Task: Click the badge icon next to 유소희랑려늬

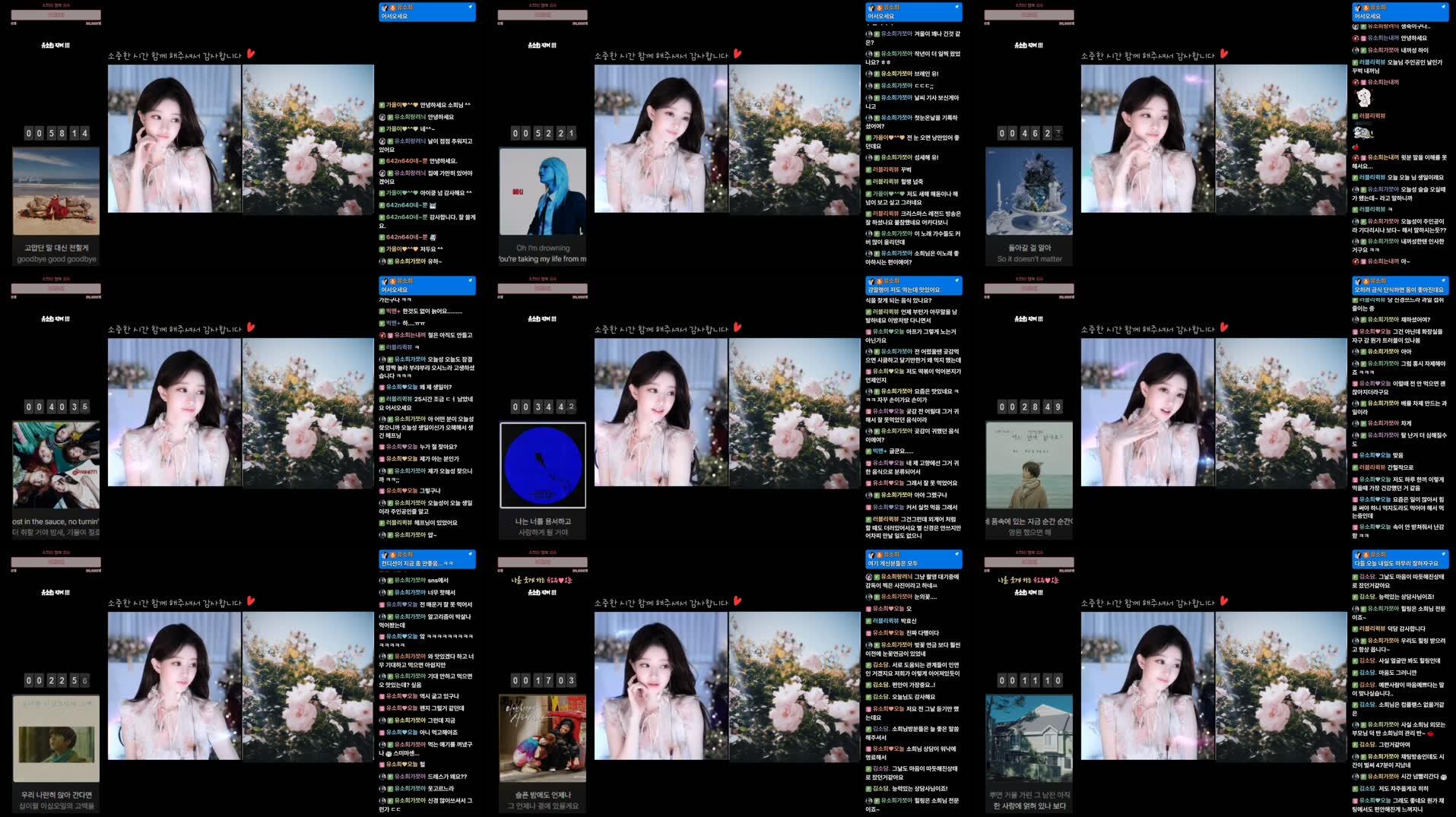Action: (x=389, y=116)
